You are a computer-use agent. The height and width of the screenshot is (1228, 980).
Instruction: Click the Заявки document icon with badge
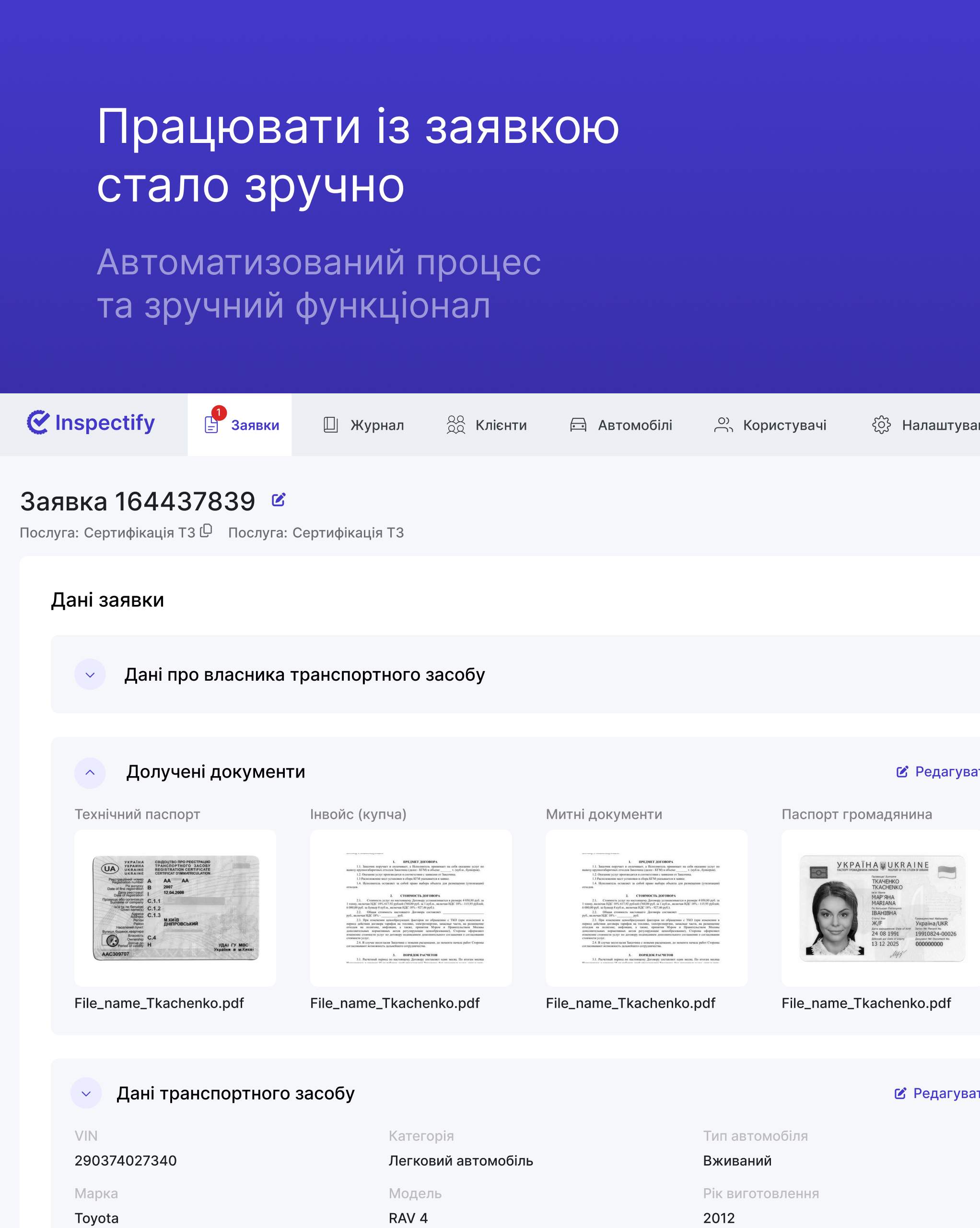point(211,425)
